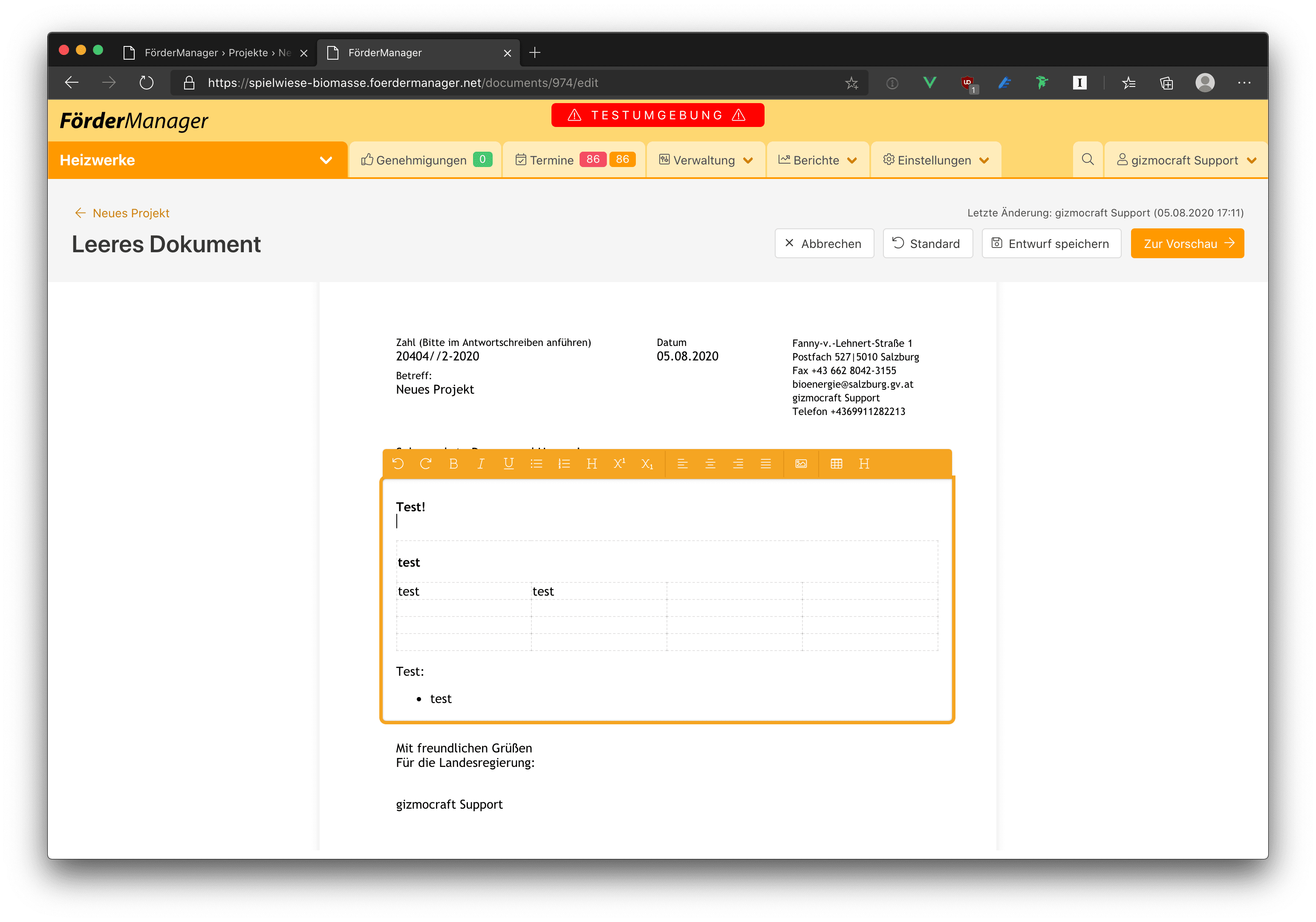The height and width of the screenshot is (922, 1316).
Task: Go to preview with Zur Vorschau
Action: tap(1187, 244)
